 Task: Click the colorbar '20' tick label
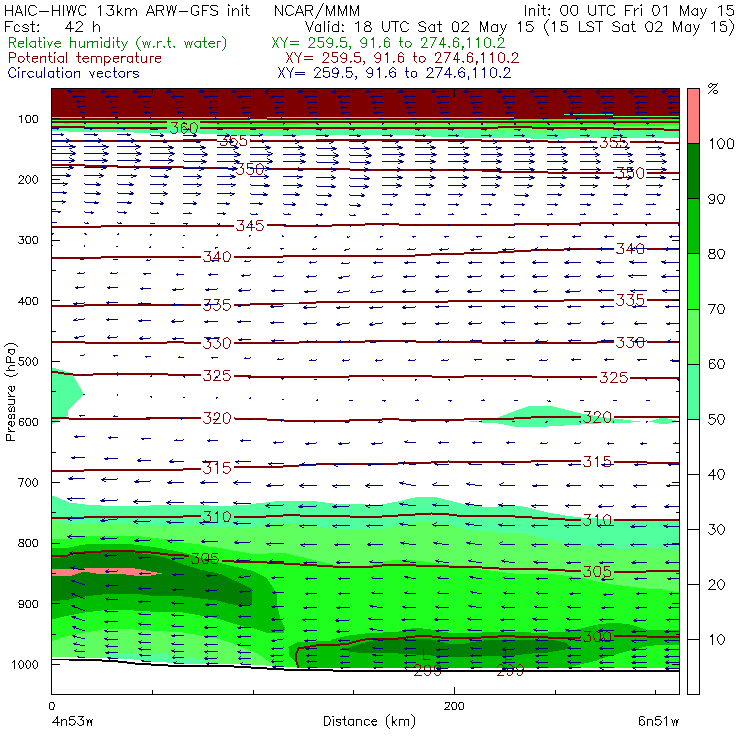pos(716,585)
